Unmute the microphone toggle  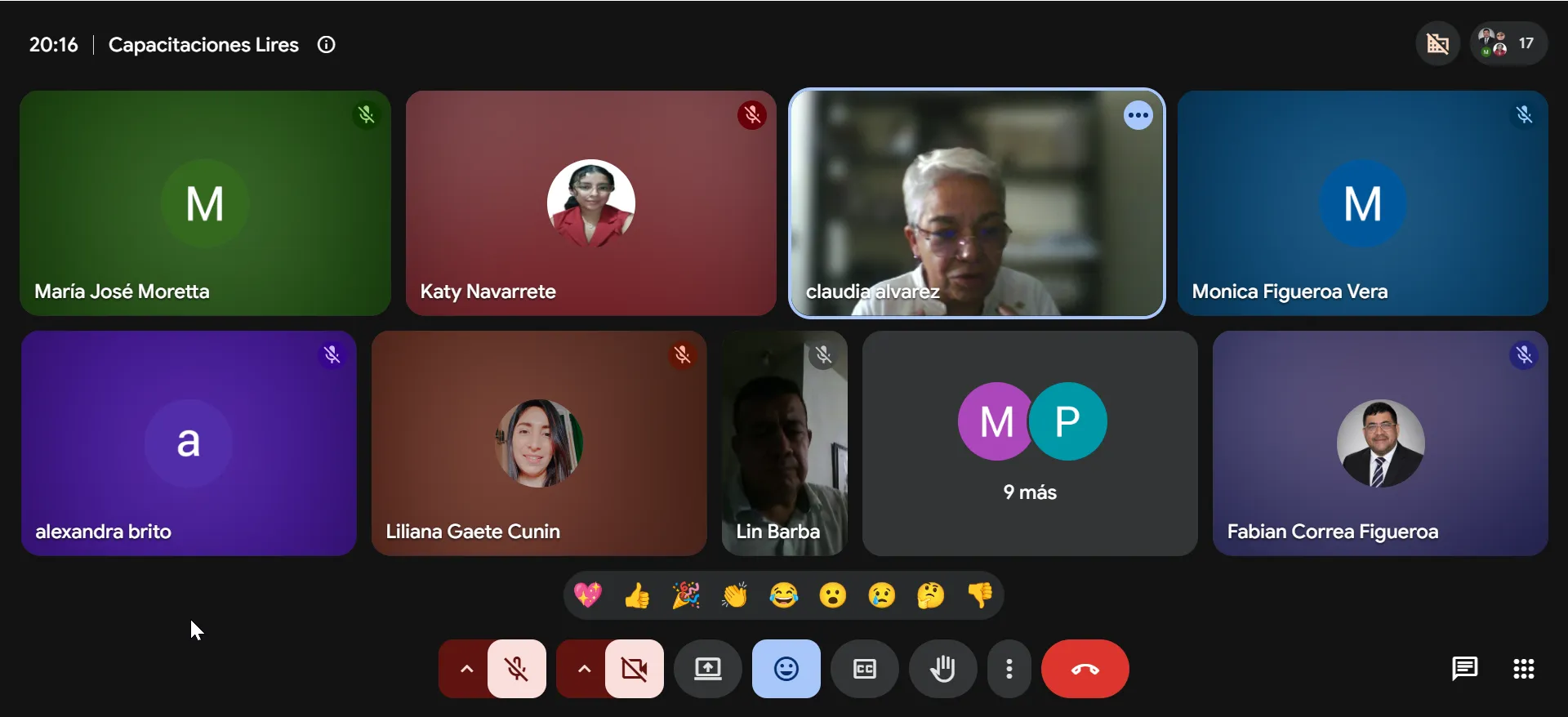pos(517,669)
